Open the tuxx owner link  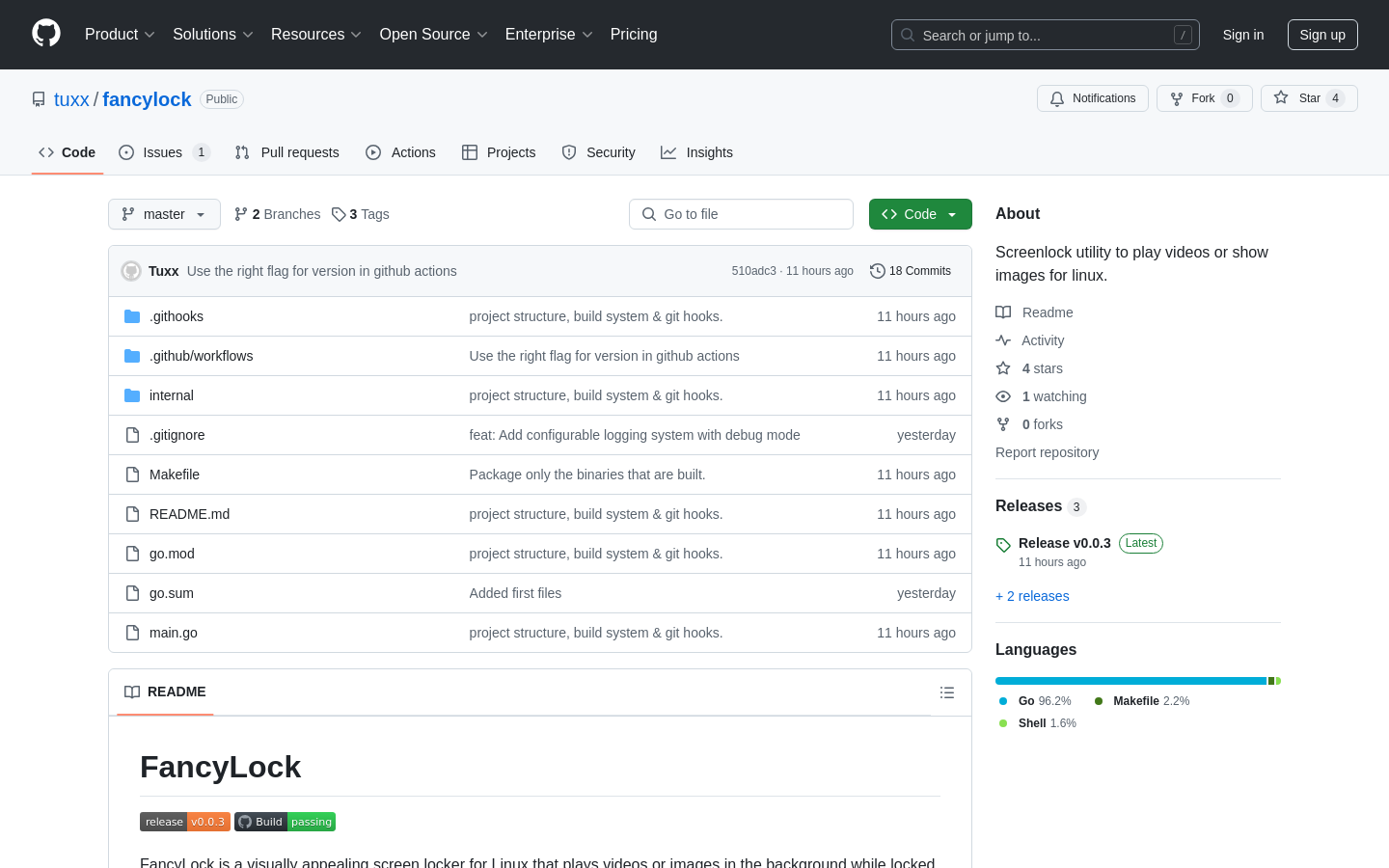pos(71,99)
